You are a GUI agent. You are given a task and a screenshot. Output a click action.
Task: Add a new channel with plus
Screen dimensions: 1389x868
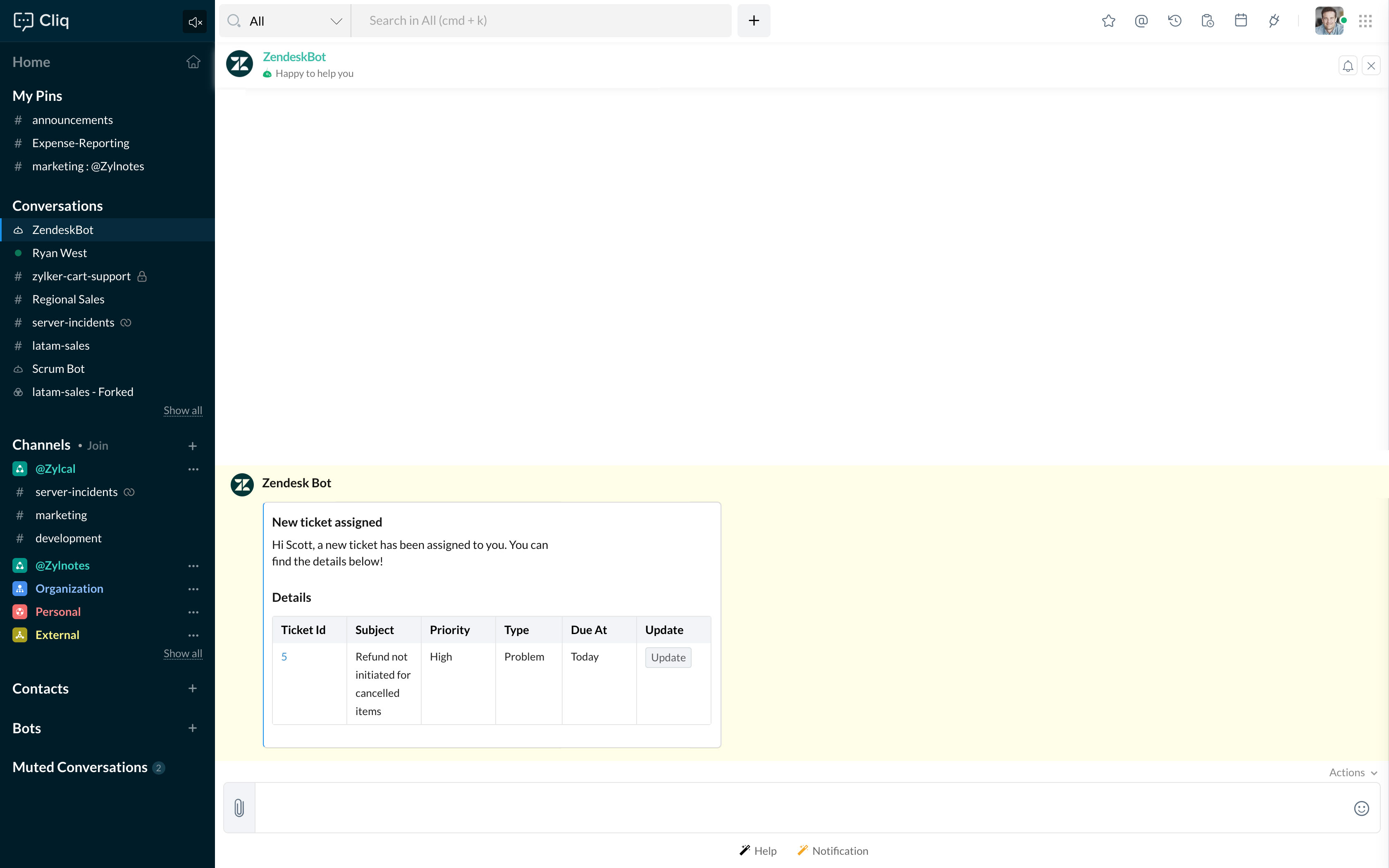point(193,446)
